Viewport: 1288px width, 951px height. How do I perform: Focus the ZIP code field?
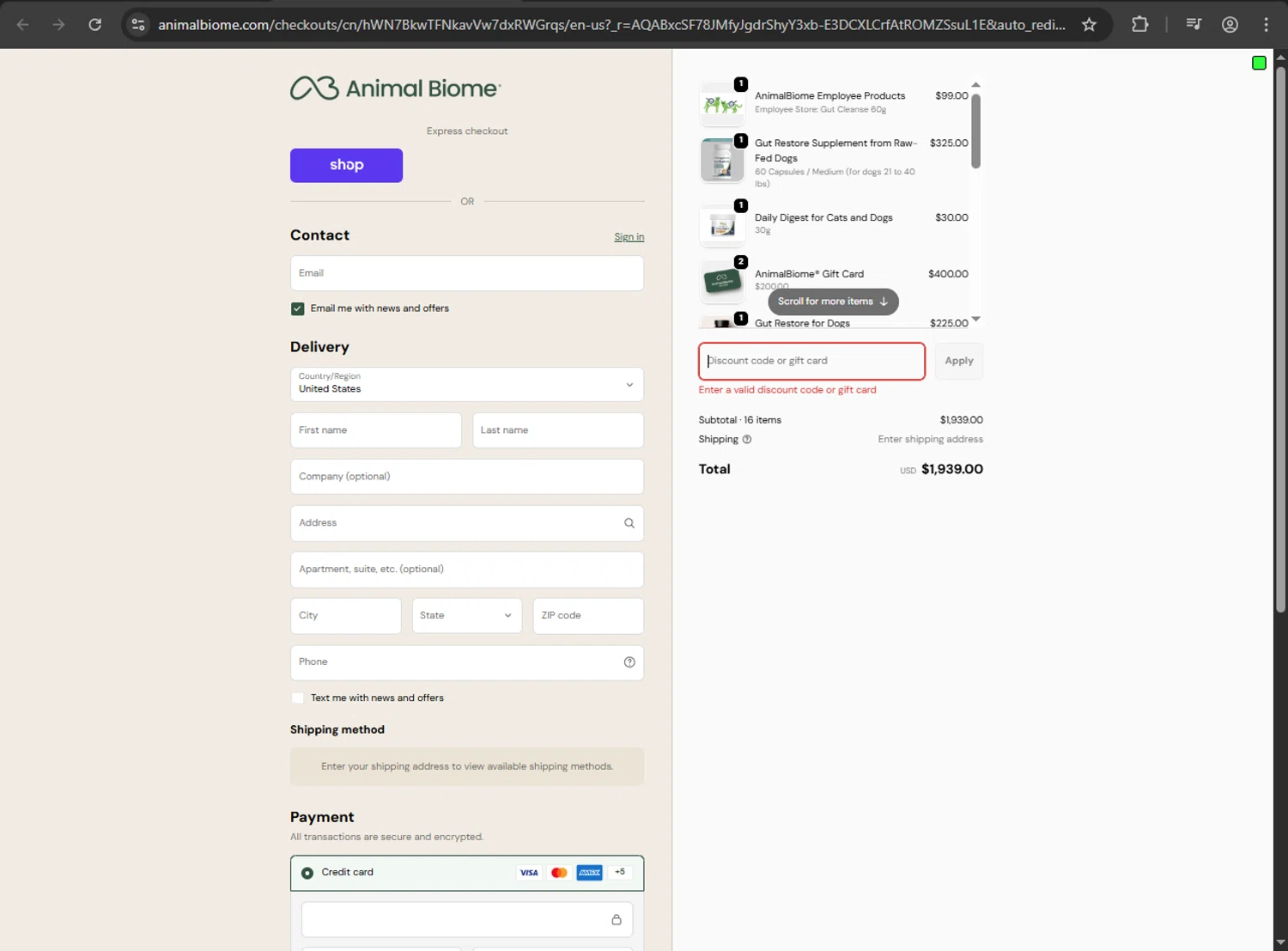click(588, 616)
